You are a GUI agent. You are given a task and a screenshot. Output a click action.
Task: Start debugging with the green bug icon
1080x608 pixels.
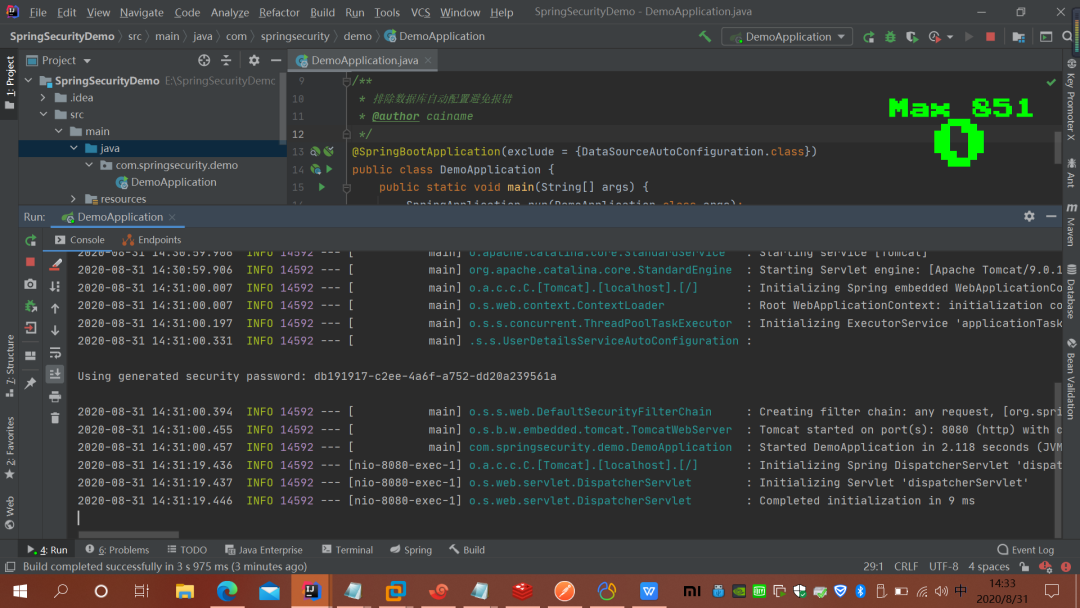pyautogui.click(x=890, y=36)
